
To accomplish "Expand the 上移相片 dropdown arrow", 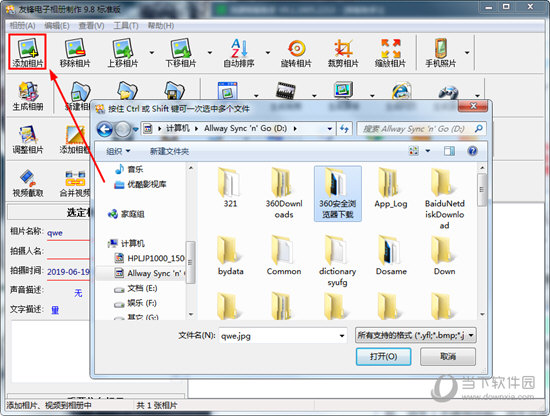I will pos(152,53).
